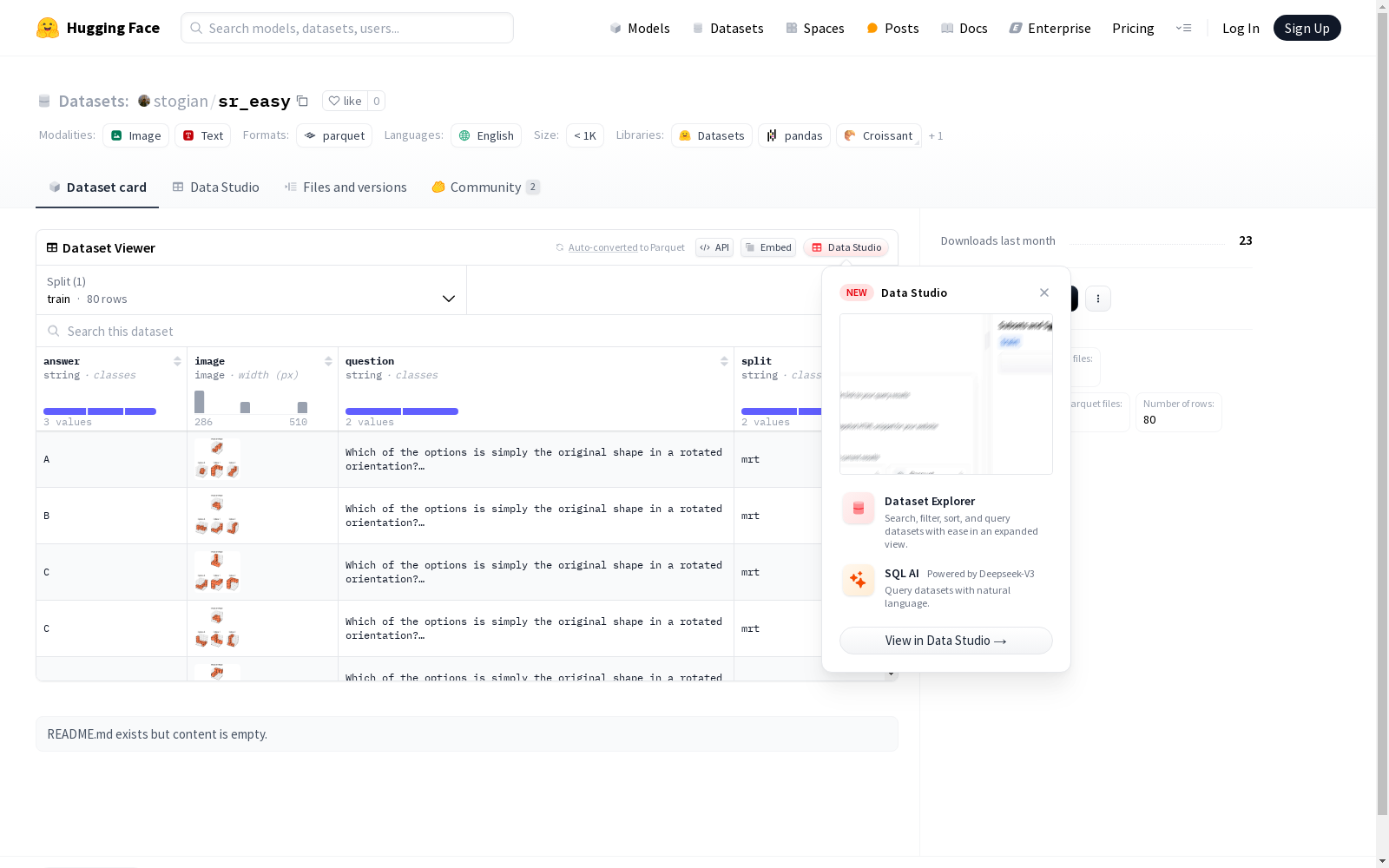Viewport: 1389px width, 868px height.
Task: Click the Embed button
Action: (x=768, y=247)
